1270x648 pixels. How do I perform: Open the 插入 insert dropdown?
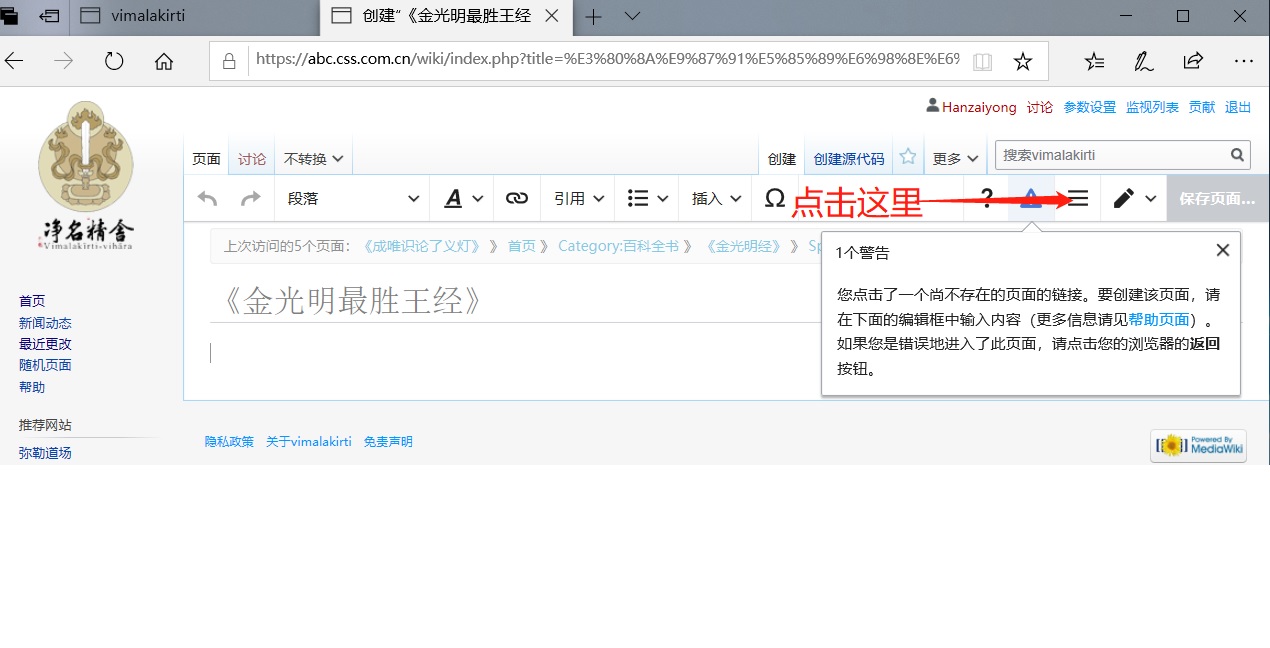715,198
